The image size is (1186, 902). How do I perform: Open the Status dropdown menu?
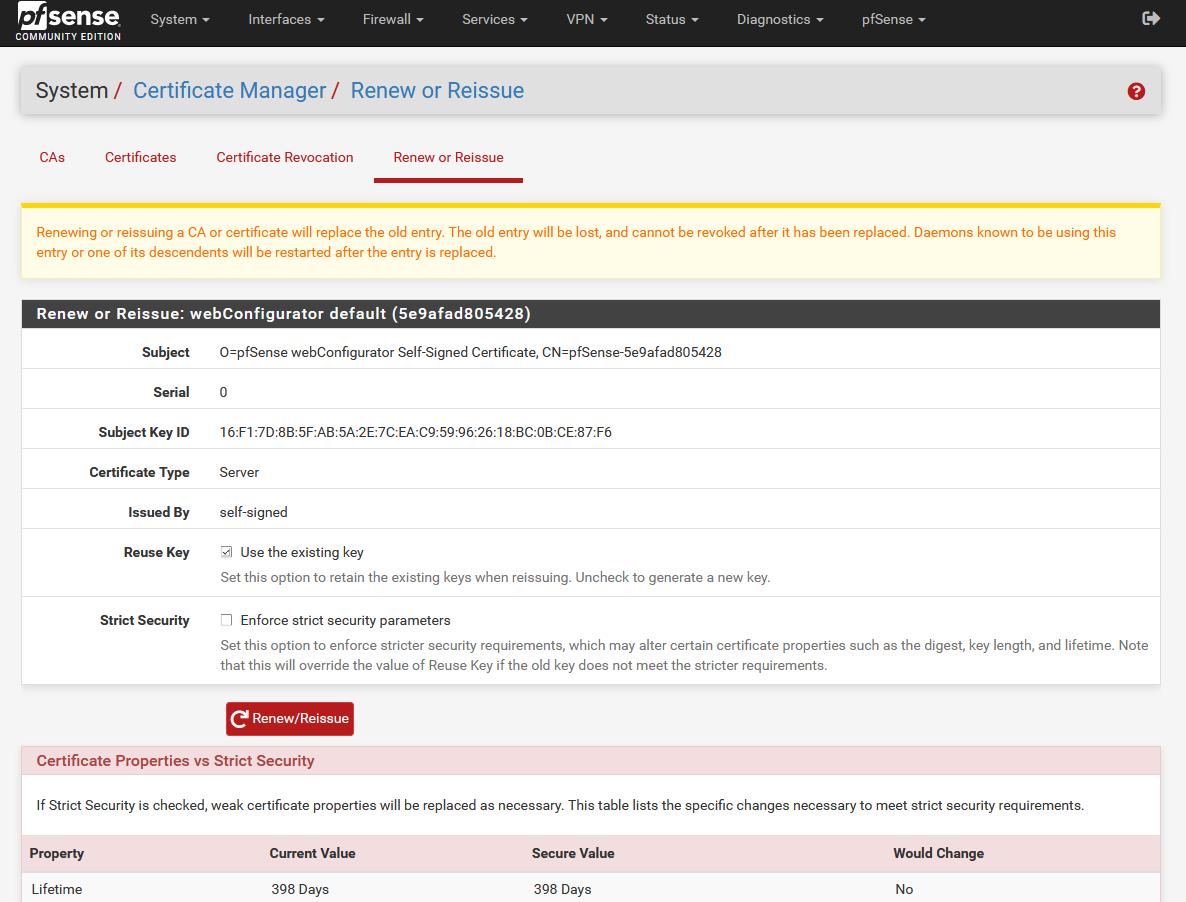pos(672,20)
